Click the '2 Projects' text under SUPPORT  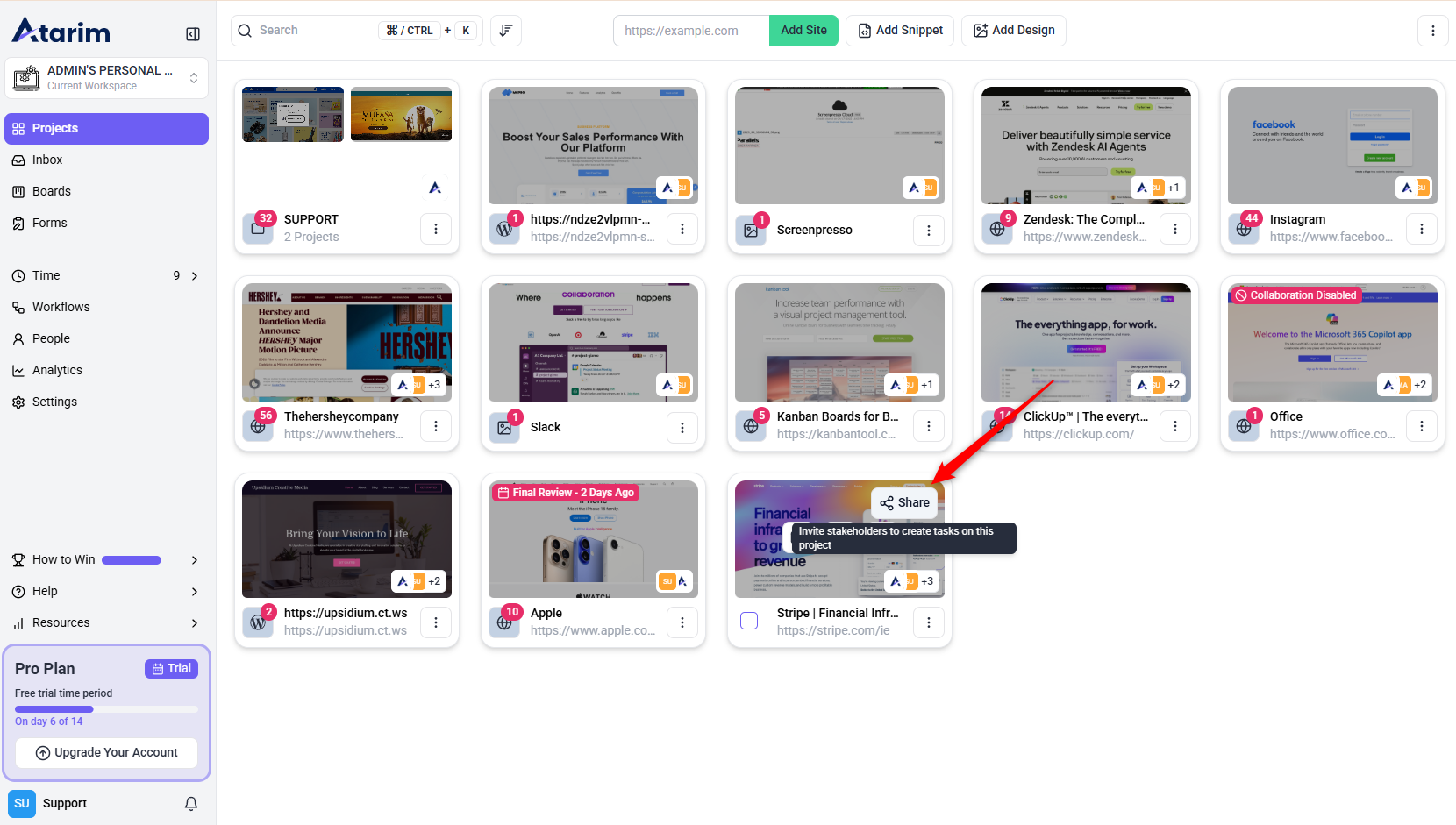(311, 237)
